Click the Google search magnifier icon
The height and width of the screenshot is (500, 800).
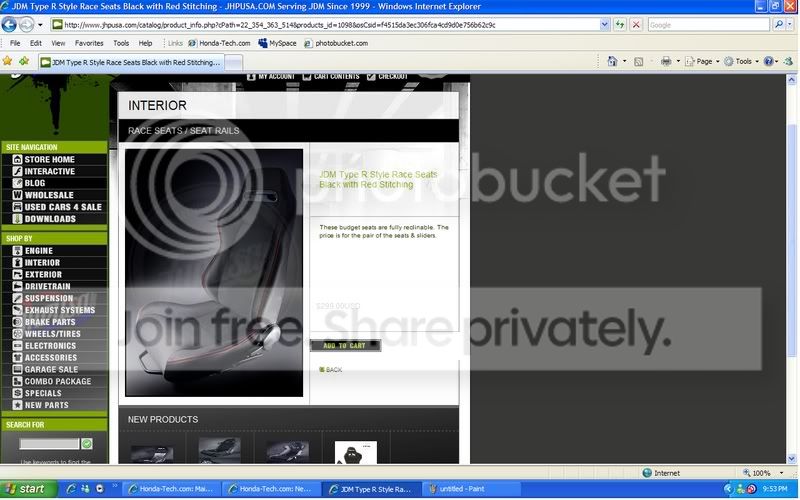click(779, 24)
